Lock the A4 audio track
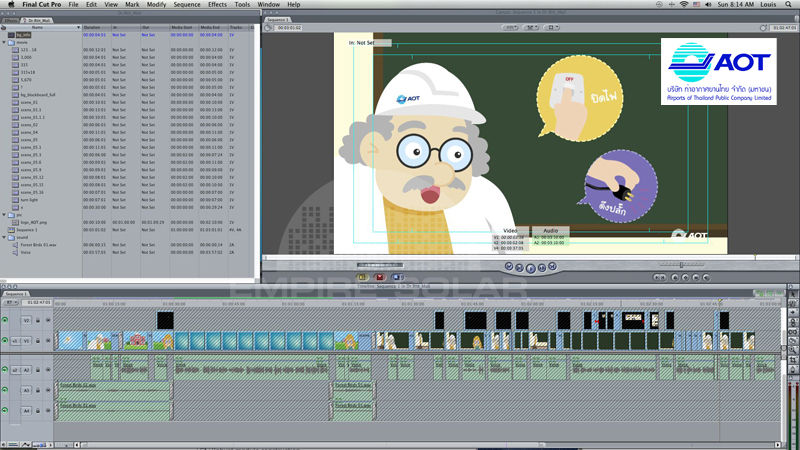 (38, 411)
